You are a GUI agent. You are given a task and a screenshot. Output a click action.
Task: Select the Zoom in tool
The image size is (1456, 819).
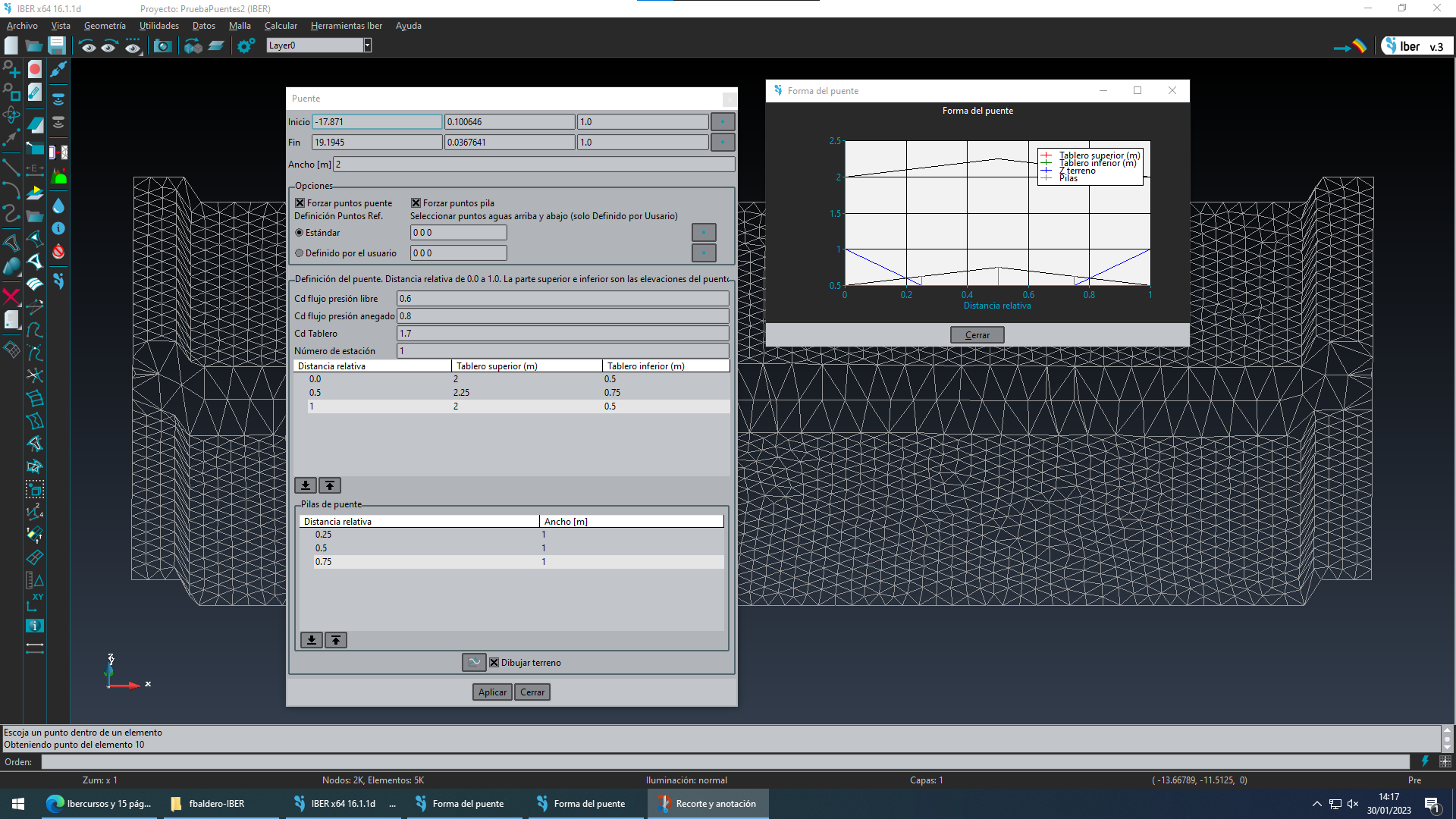point(11,70)
